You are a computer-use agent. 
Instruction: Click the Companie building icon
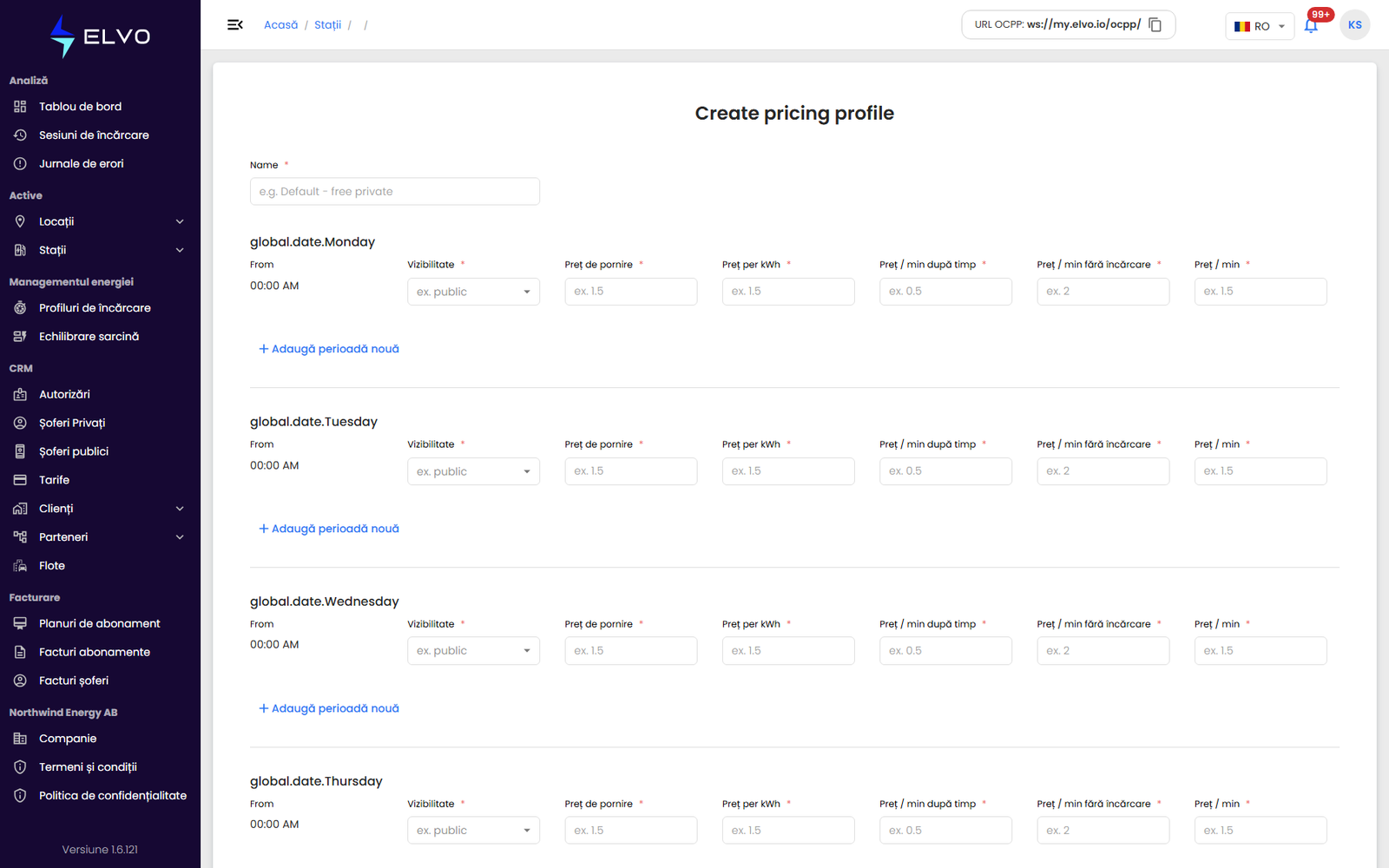pos(20,739)
